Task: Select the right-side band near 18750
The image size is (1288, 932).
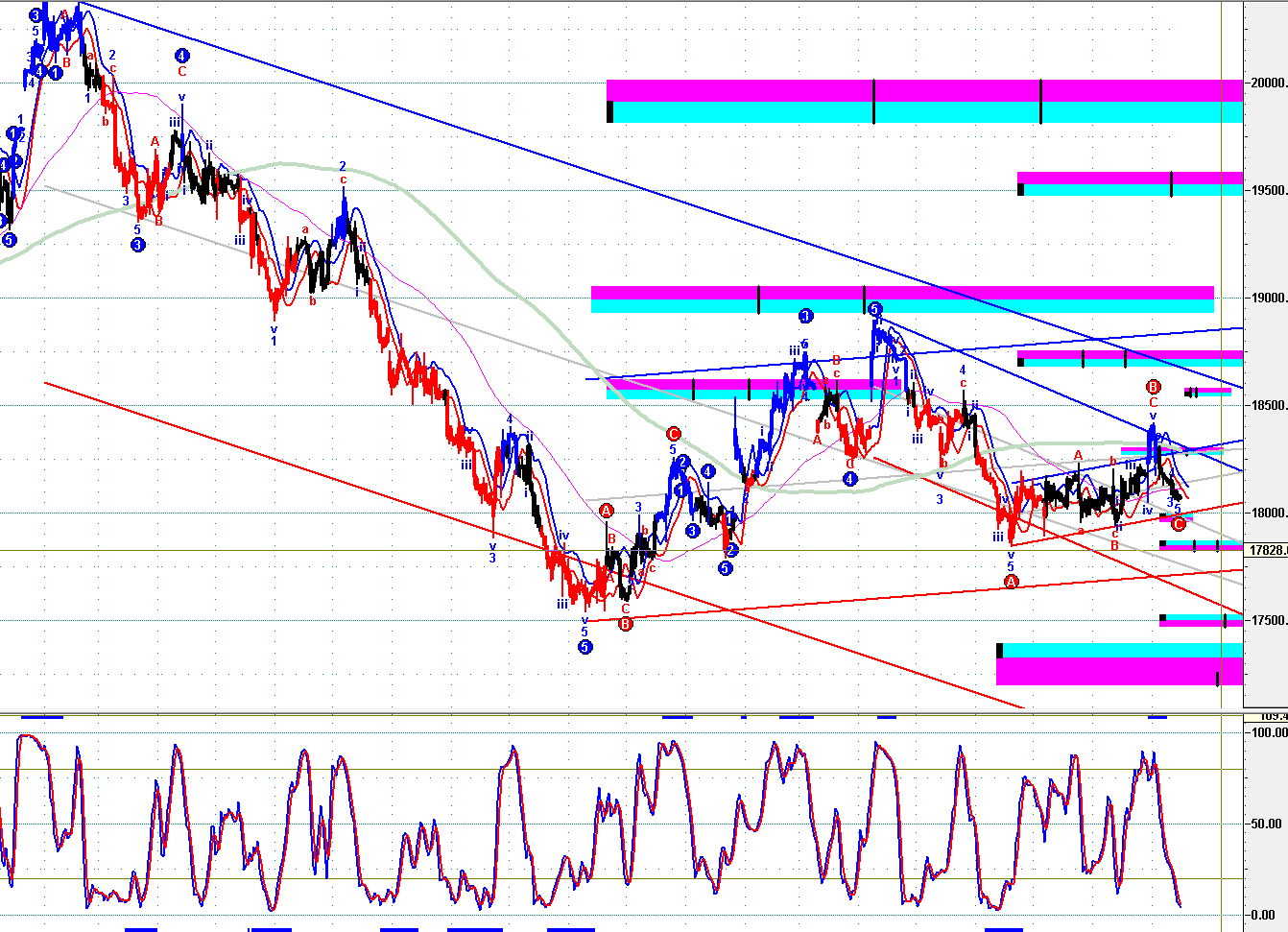Action: click(1130, 358)
